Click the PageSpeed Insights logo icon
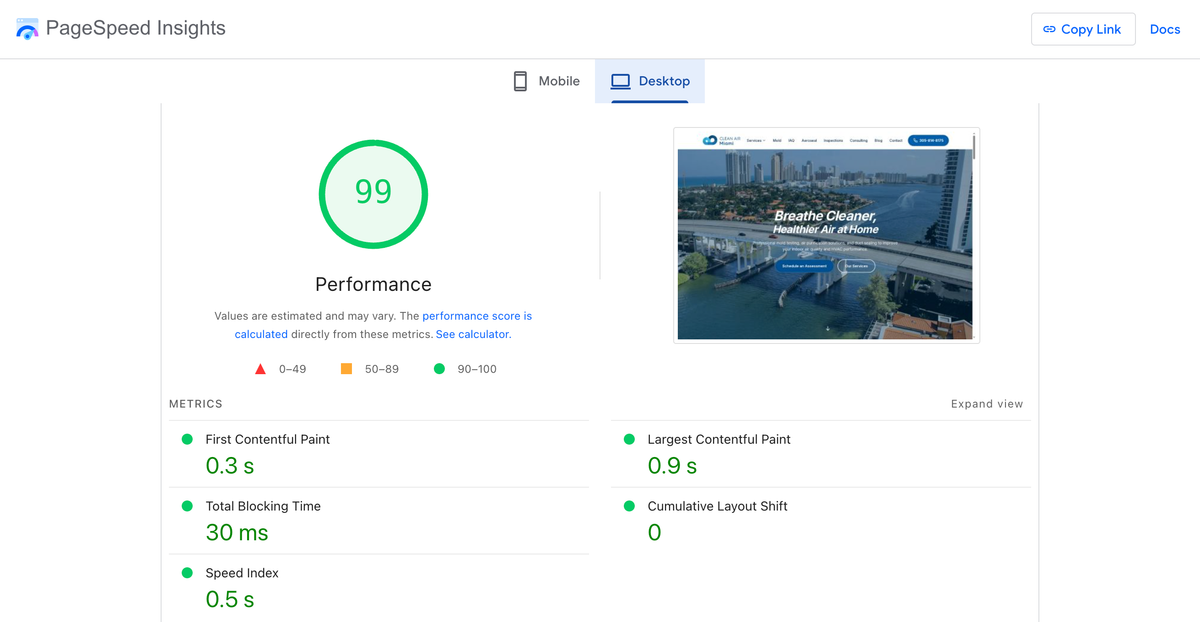 tap(27, 28)
